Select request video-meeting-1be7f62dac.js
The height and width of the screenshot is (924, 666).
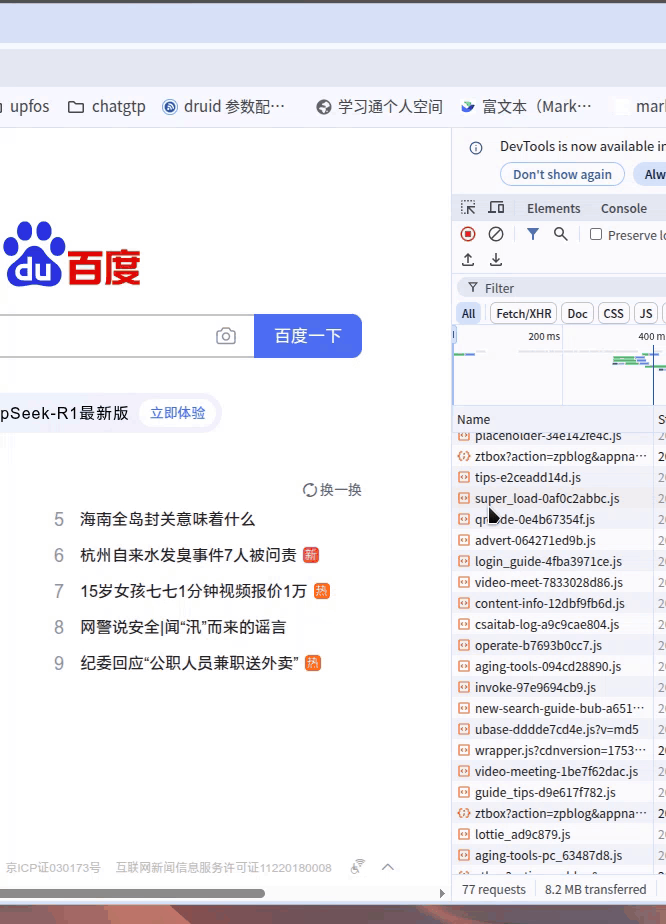click(x=553, y=771)
